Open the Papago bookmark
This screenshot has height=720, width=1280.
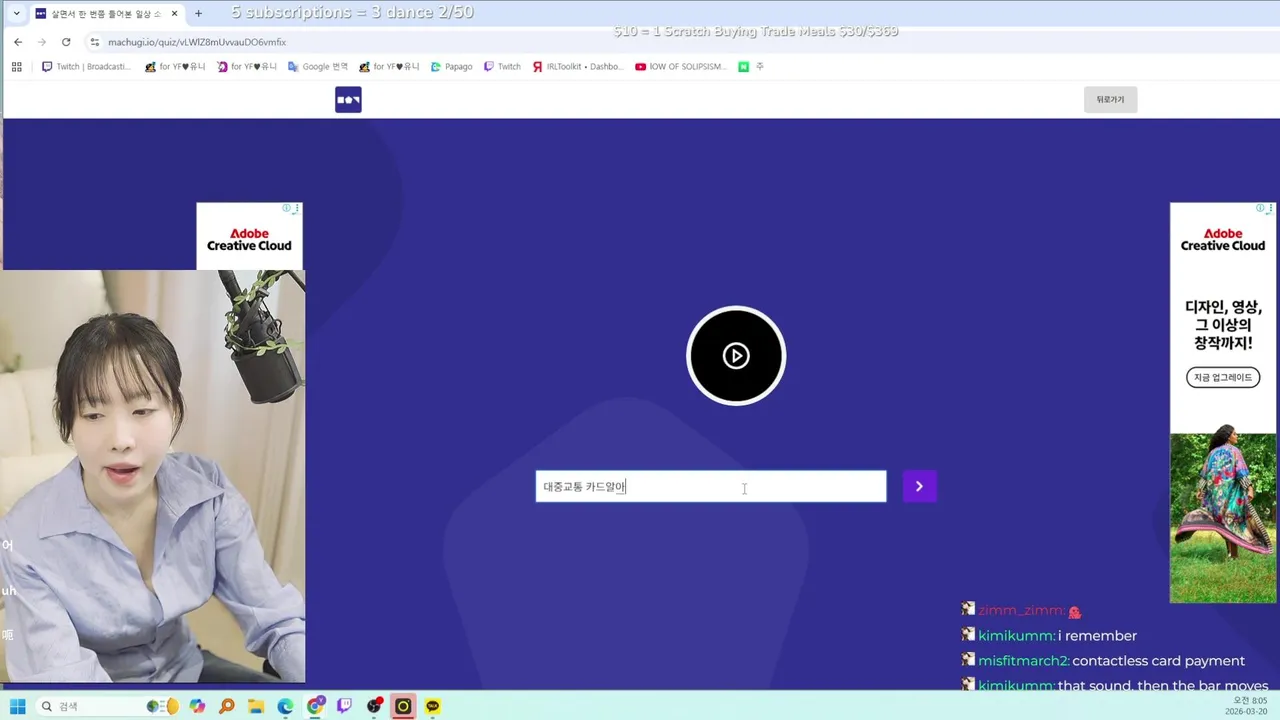[x=451, y=67]
